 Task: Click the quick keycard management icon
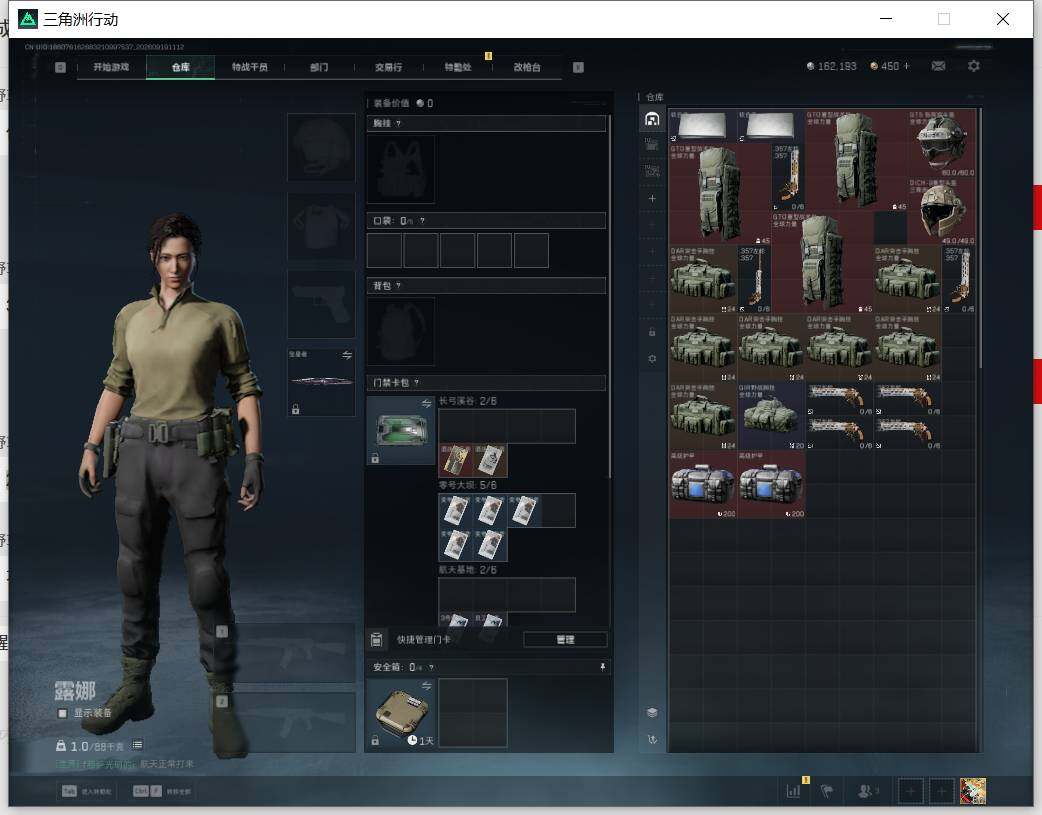point(377,640)
